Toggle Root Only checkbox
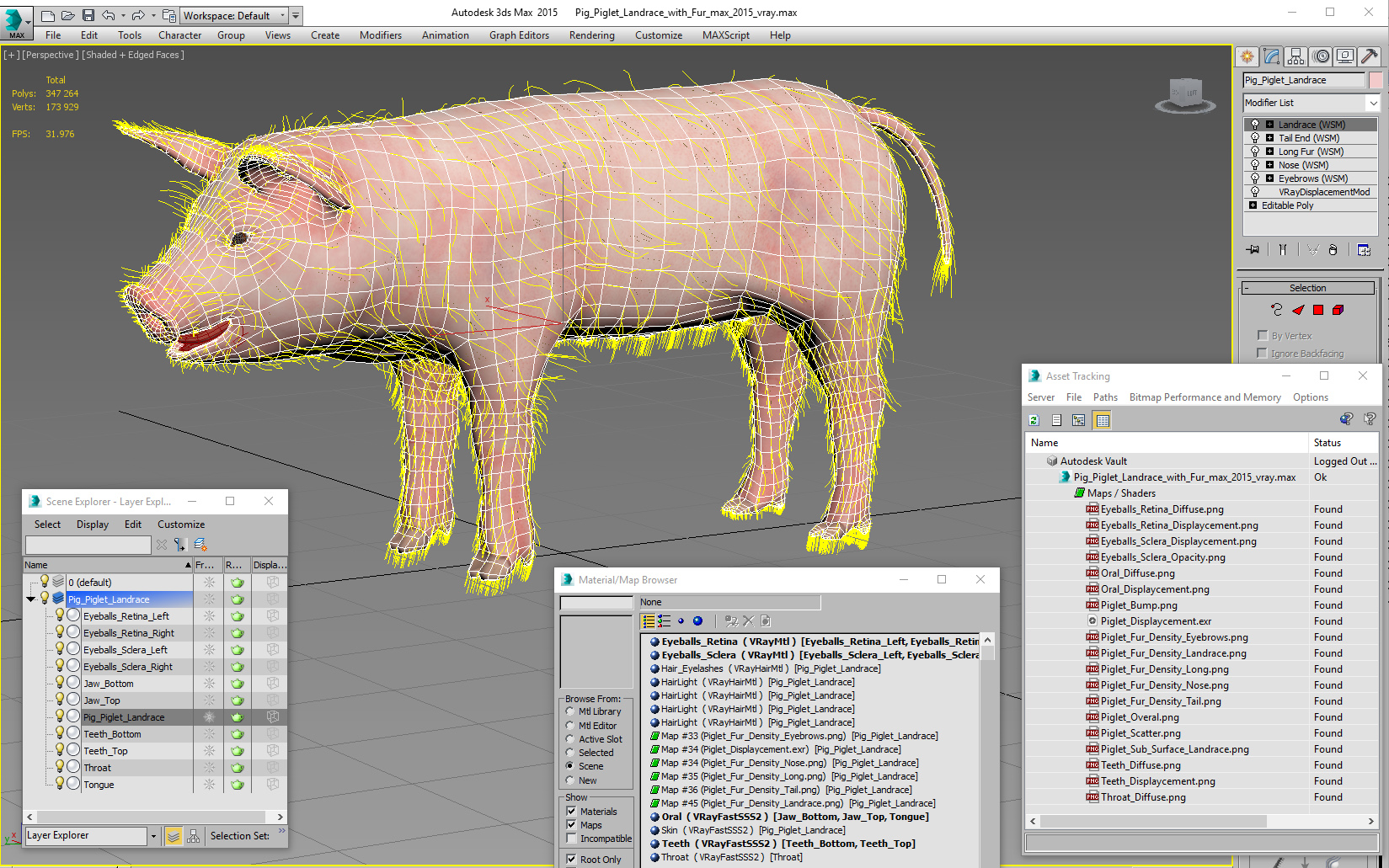1389x868 pixels. 572,860
